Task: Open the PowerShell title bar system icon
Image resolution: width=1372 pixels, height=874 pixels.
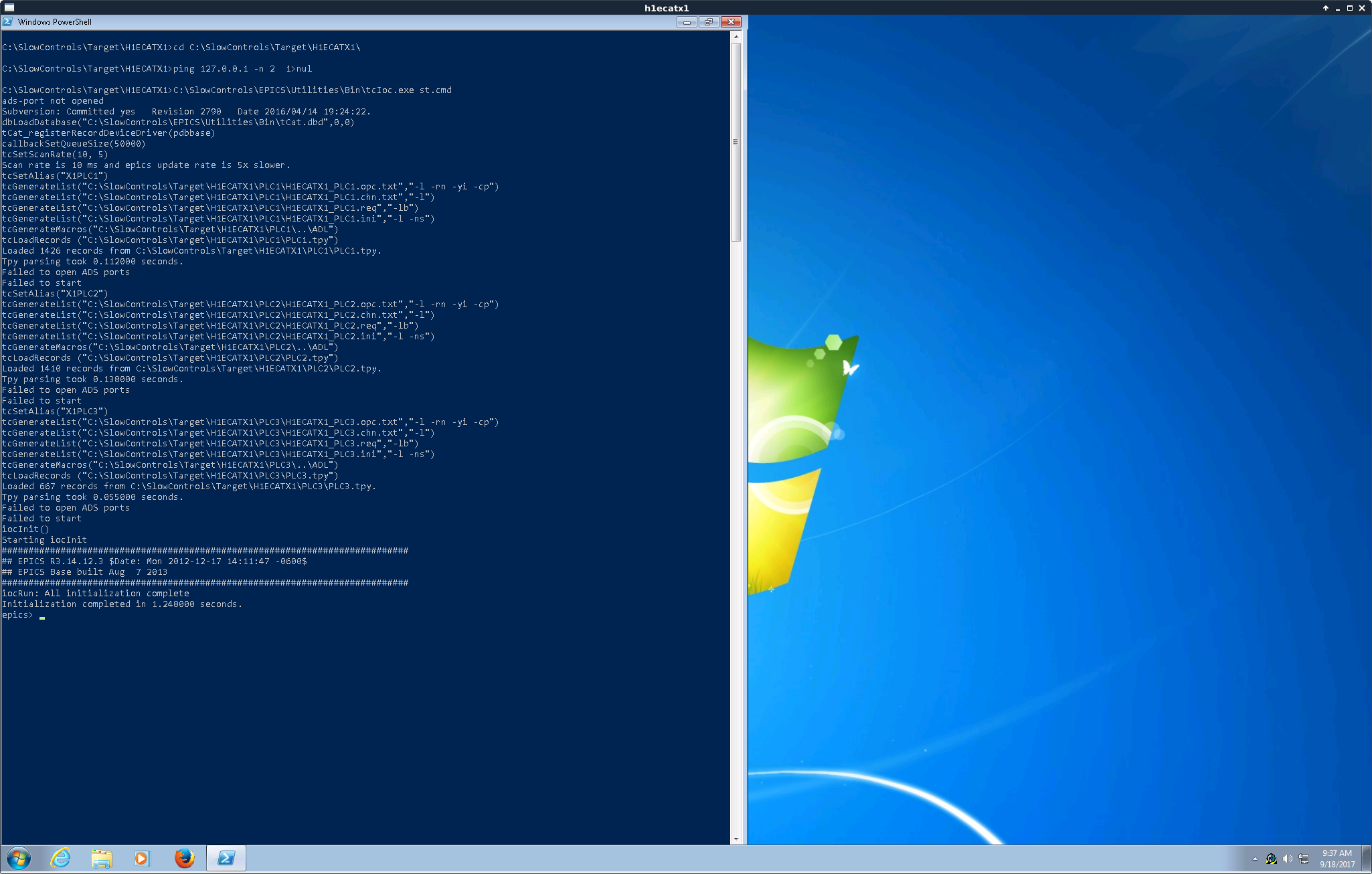Action: pyautogui.click(x=7, y=21)
